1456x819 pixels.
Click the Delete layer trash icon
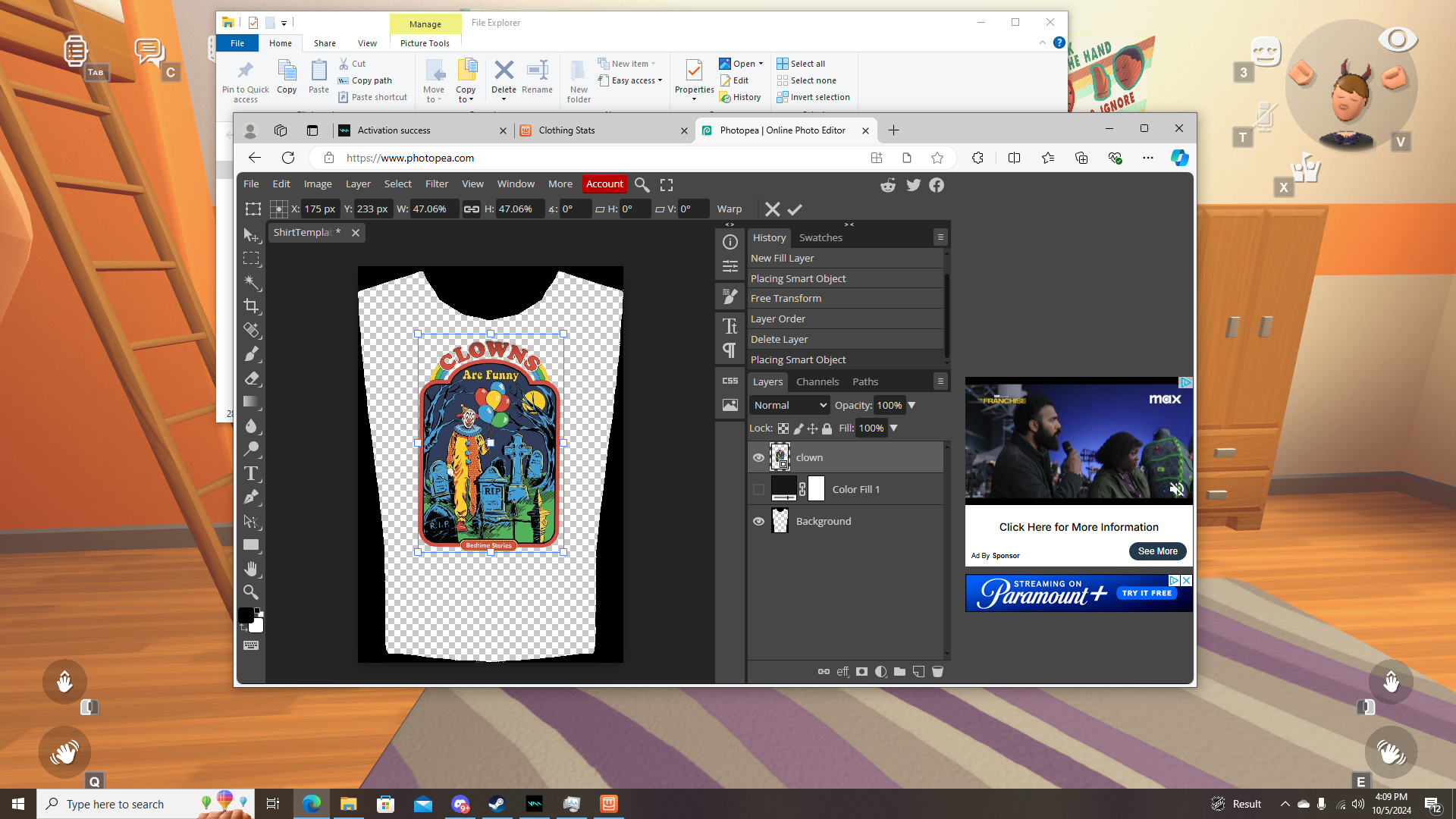pyautogui.click(x=937, y=672)
